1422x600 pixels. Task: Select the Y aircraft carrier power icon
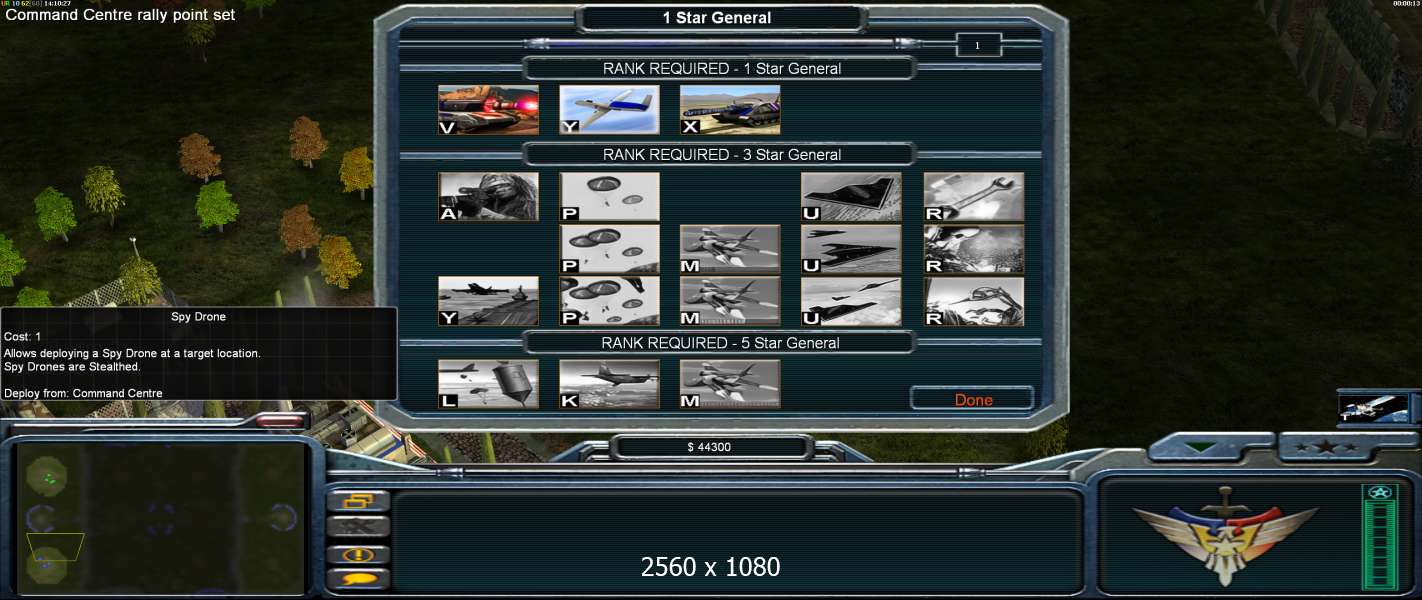488,301
